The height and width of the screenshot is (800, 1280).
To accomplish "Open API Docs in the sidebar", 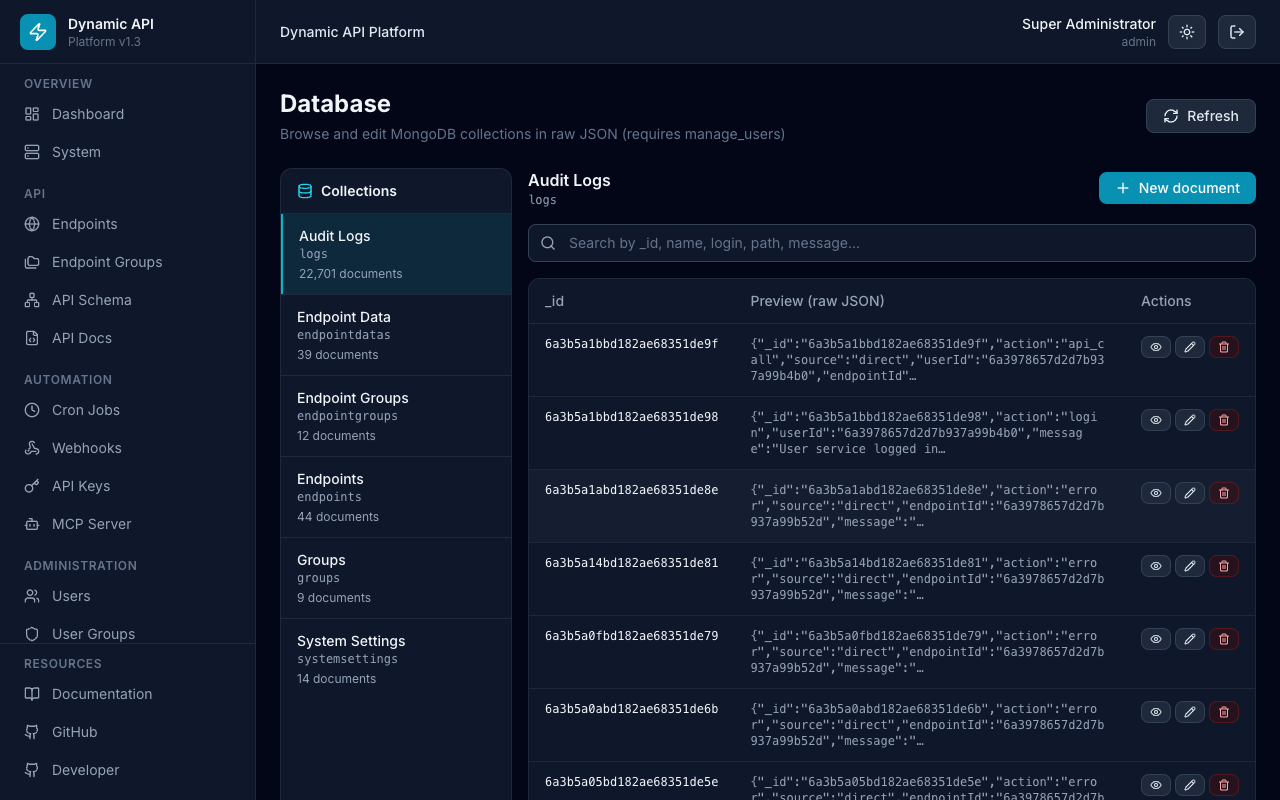I will (x=128, y=338).
